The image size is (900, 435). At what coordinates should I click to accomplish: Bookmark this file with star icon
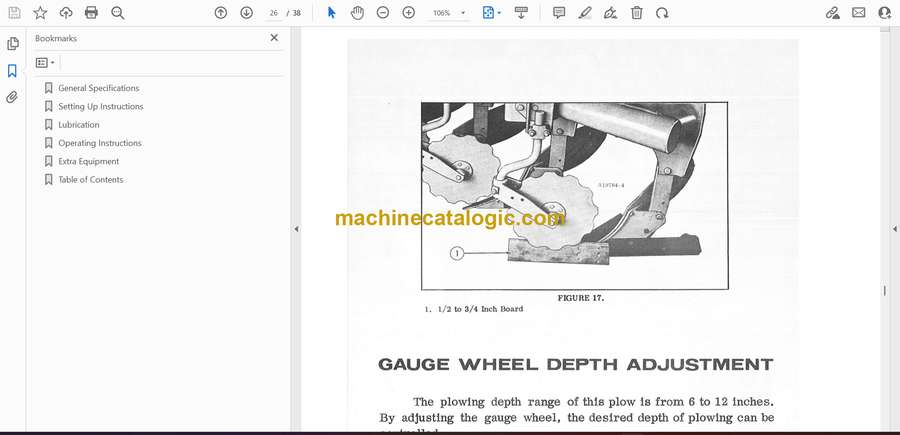point(40,13)
